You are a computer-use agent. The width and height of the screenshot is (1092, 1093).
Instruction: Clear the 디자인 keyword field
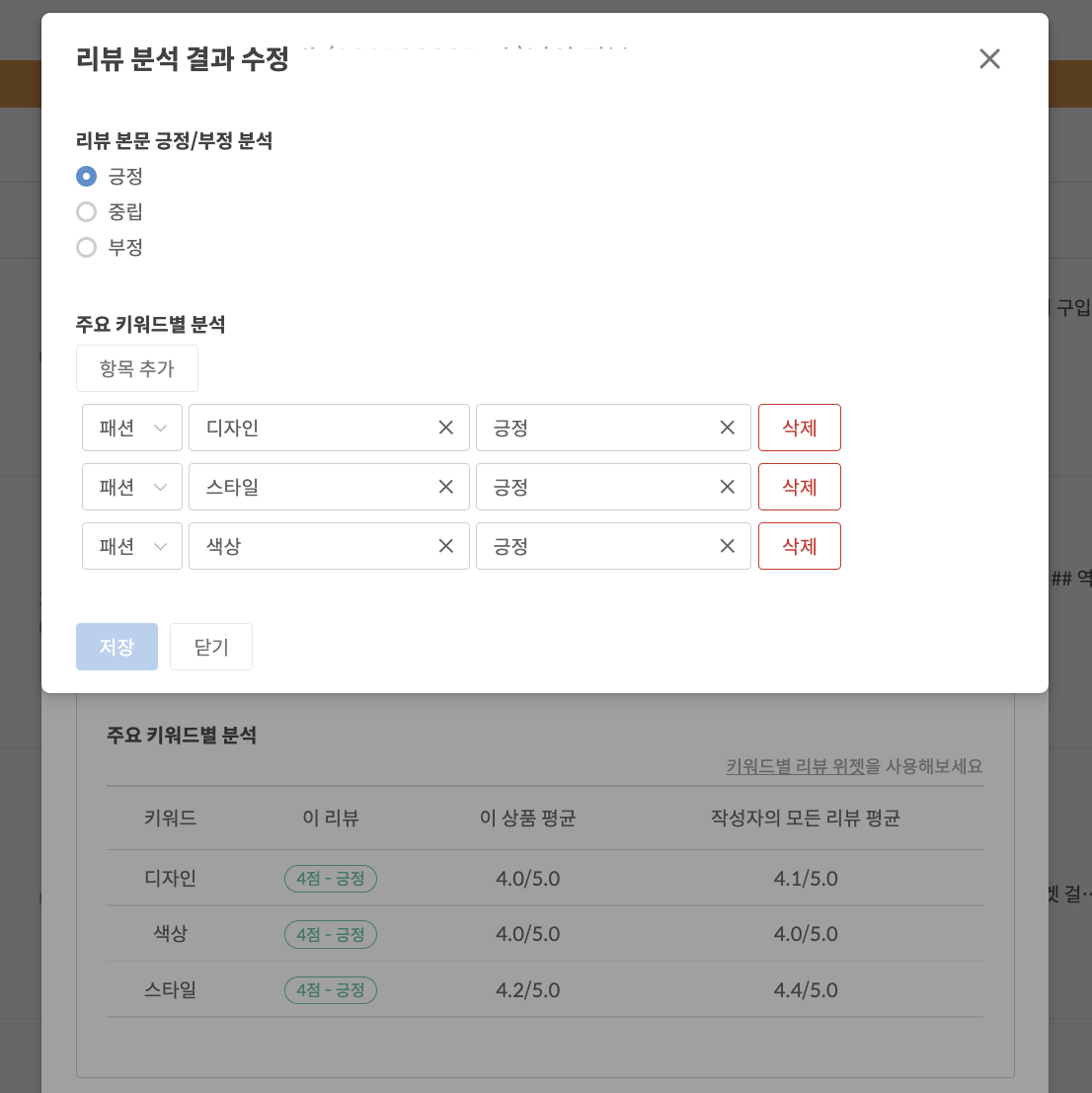[x=446, y=428]
